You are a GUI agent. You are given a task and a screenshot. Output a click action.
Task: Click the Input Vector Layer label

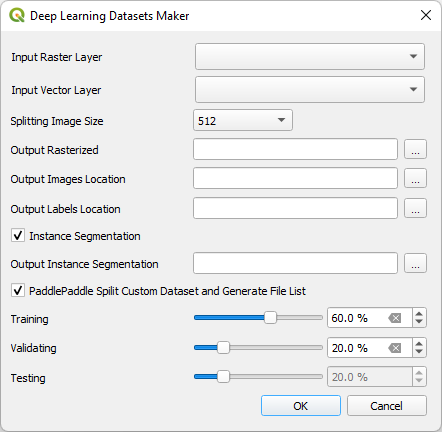56,90
